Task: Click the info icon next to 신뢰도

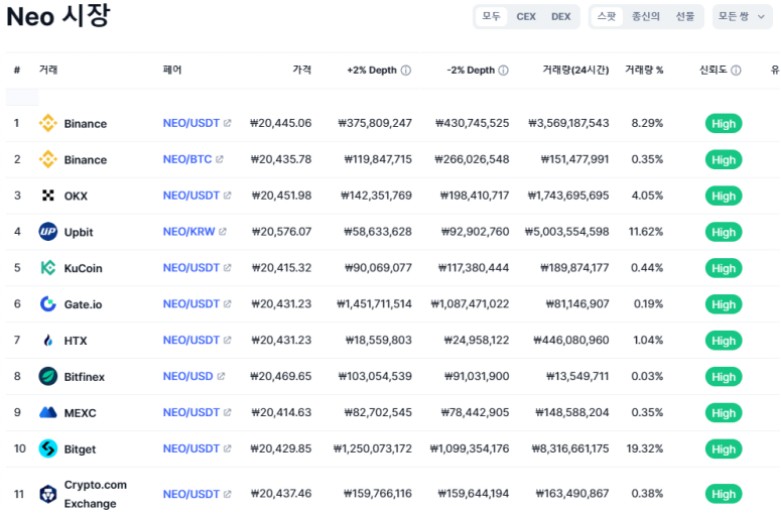Action: [736, 70]
